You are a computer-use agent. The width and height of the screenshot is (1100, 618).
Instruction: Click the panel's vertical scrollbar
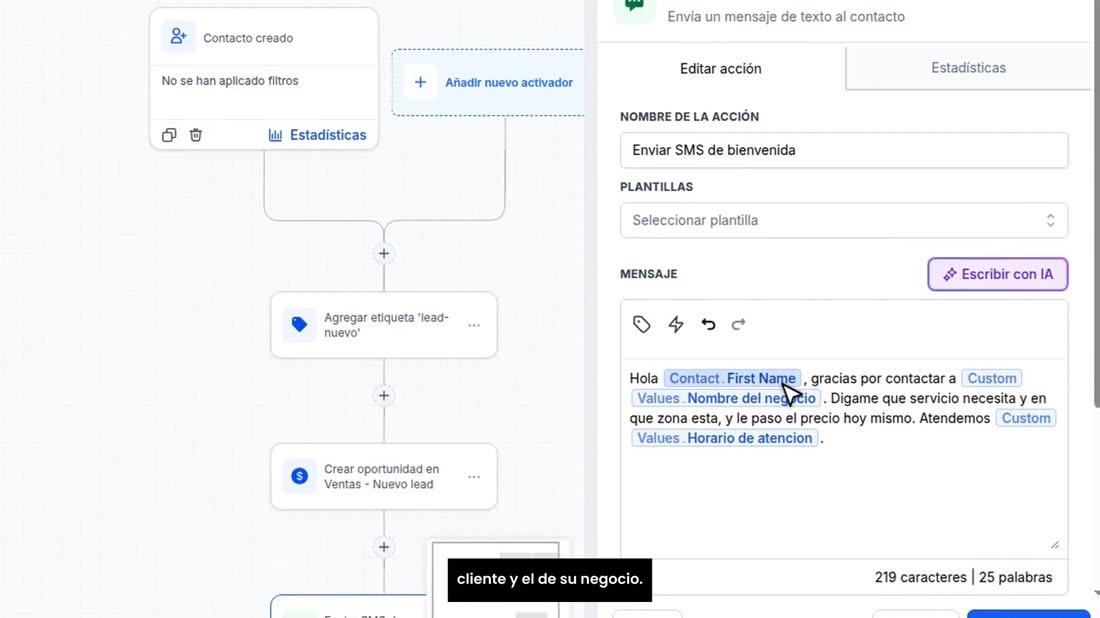[1096, 203]
